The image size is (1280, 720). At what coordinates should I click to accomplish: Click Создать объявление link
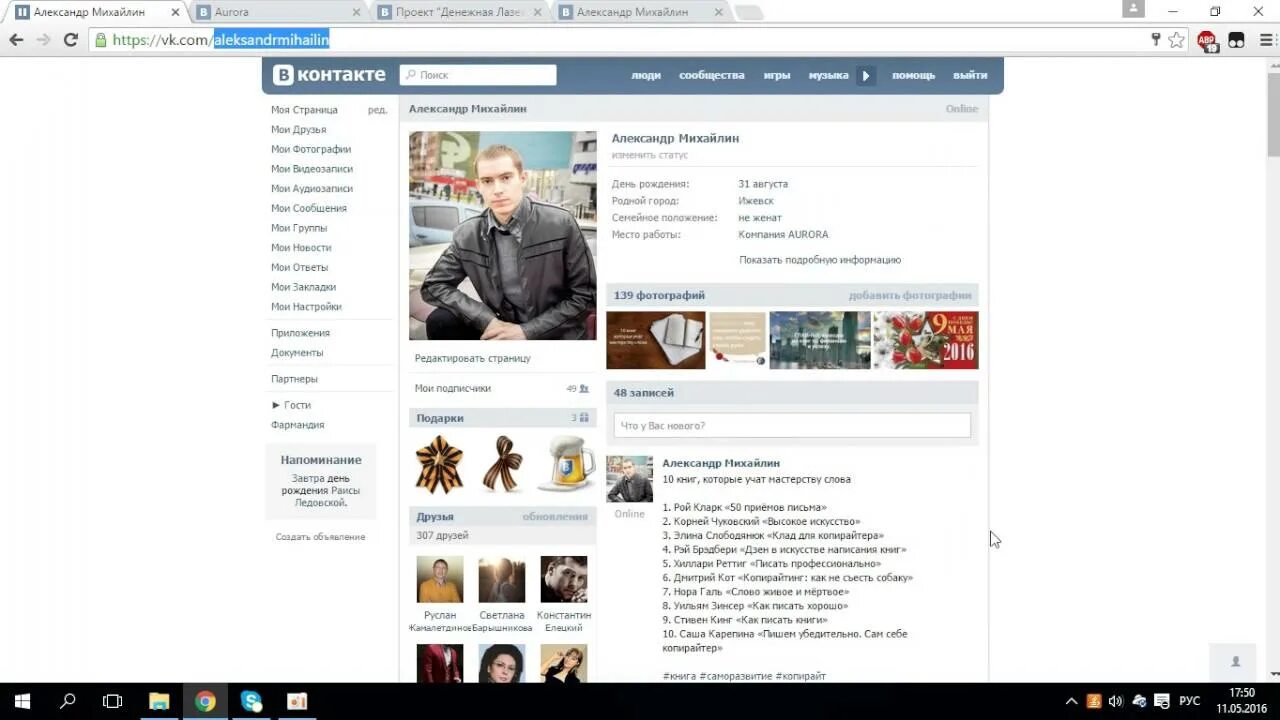(321, 537)
